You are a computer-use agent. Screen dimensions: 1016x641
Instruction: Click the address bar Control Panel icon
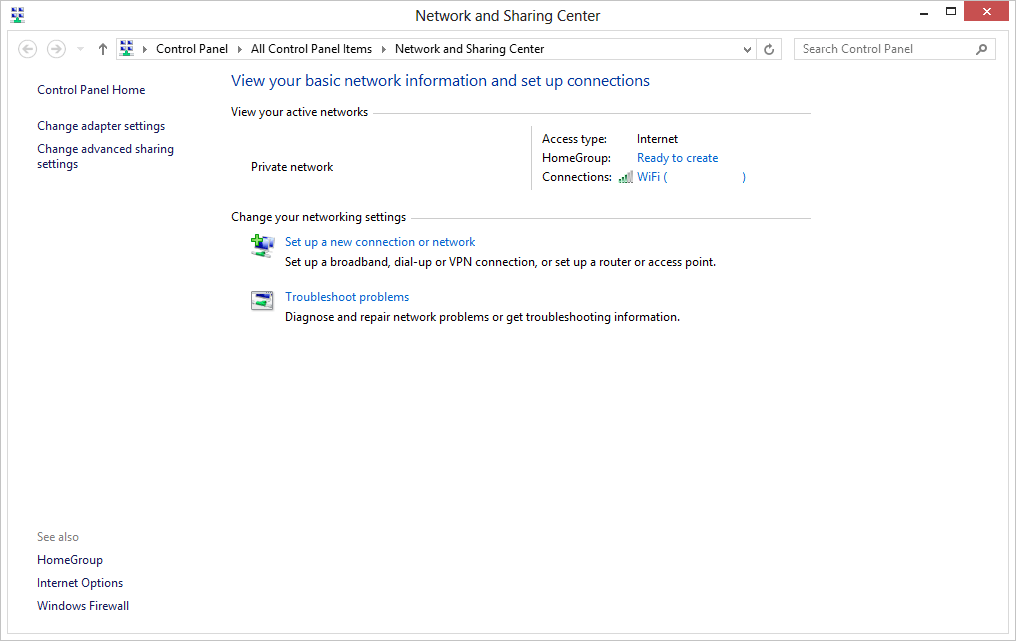pyautogui.click(x=126, y=49)
